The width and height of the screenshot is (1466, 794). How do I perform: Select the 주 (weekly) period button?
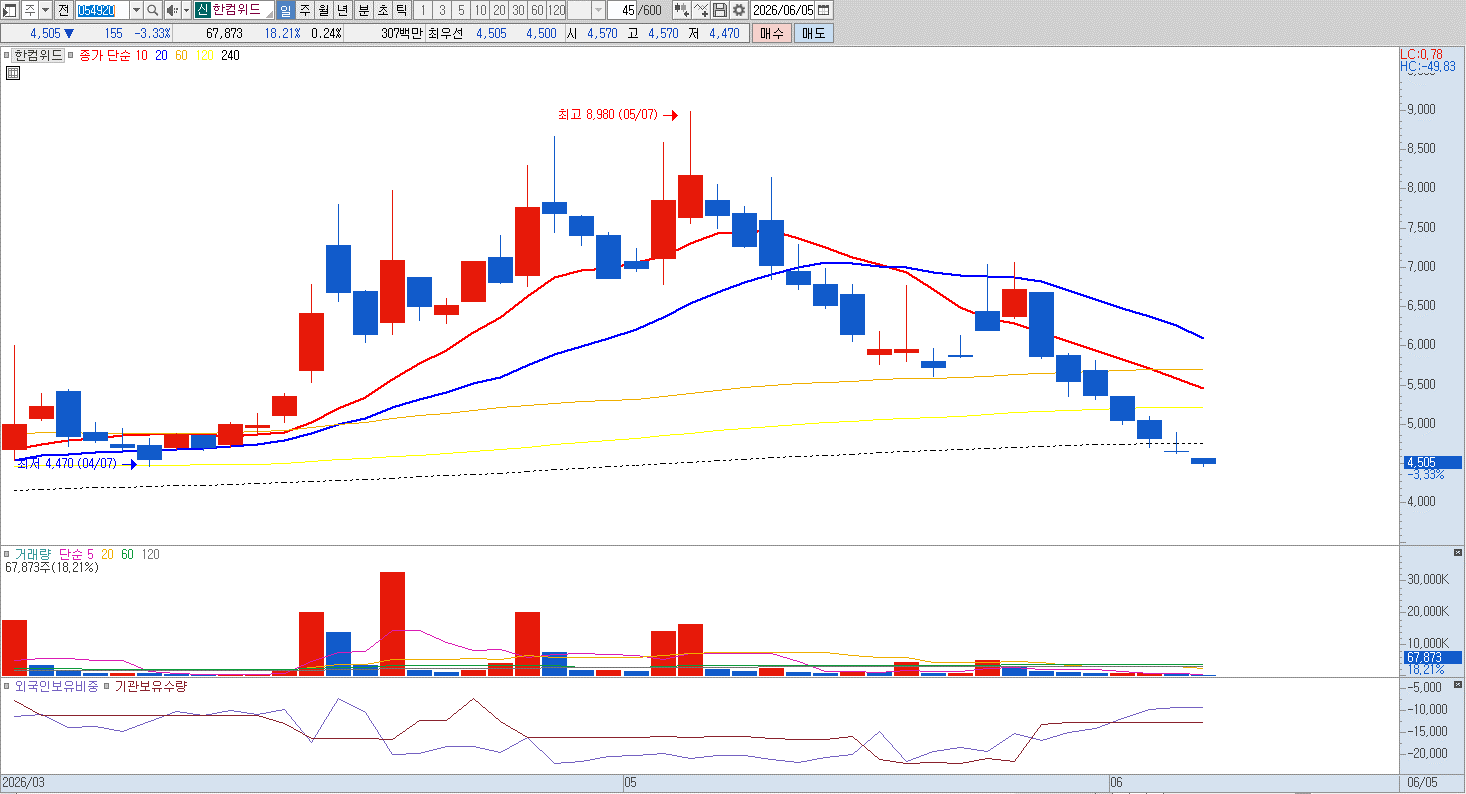click(305, 10)
